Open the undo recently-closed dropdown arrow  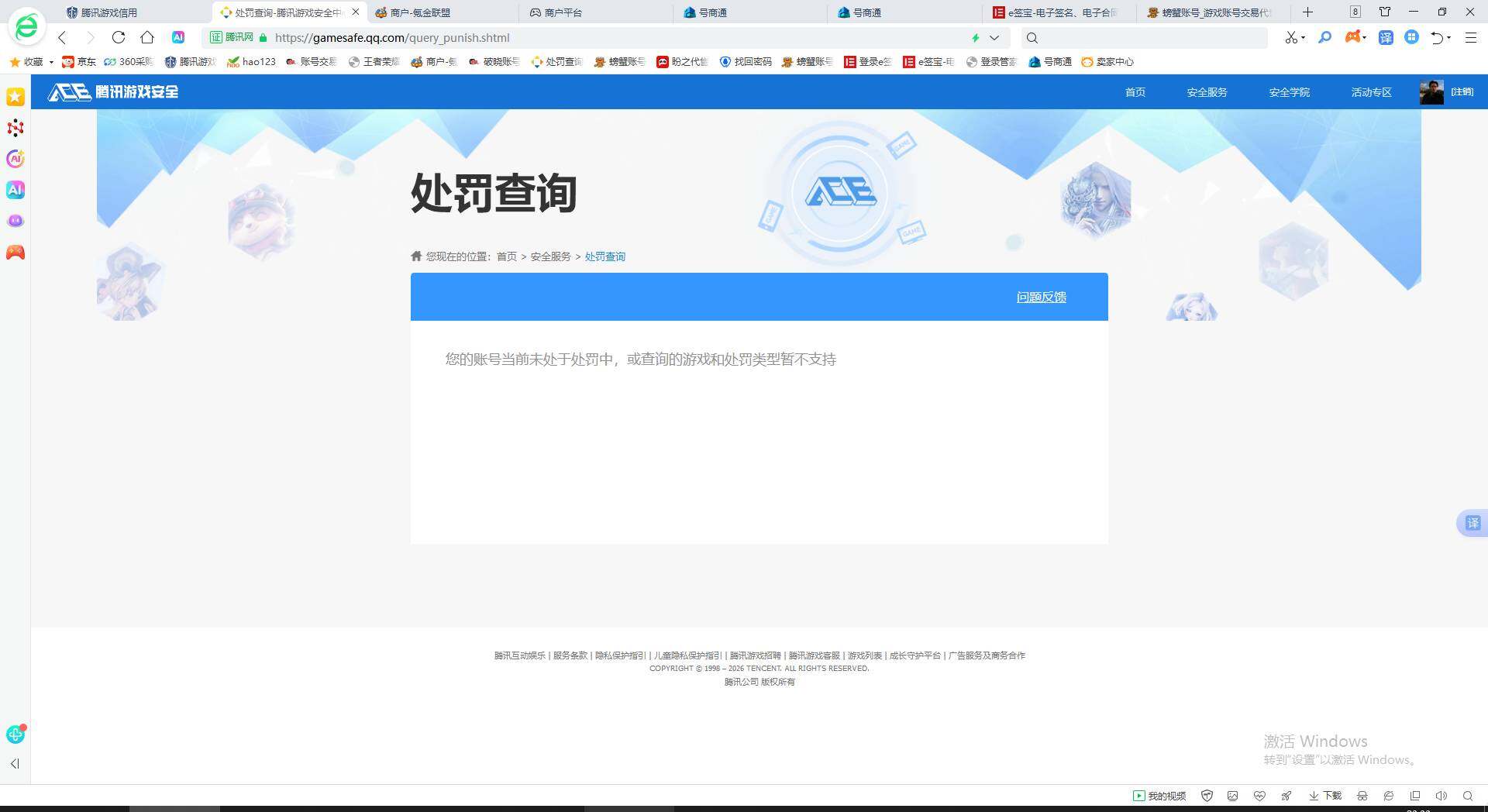click(x=1449, y=37)
